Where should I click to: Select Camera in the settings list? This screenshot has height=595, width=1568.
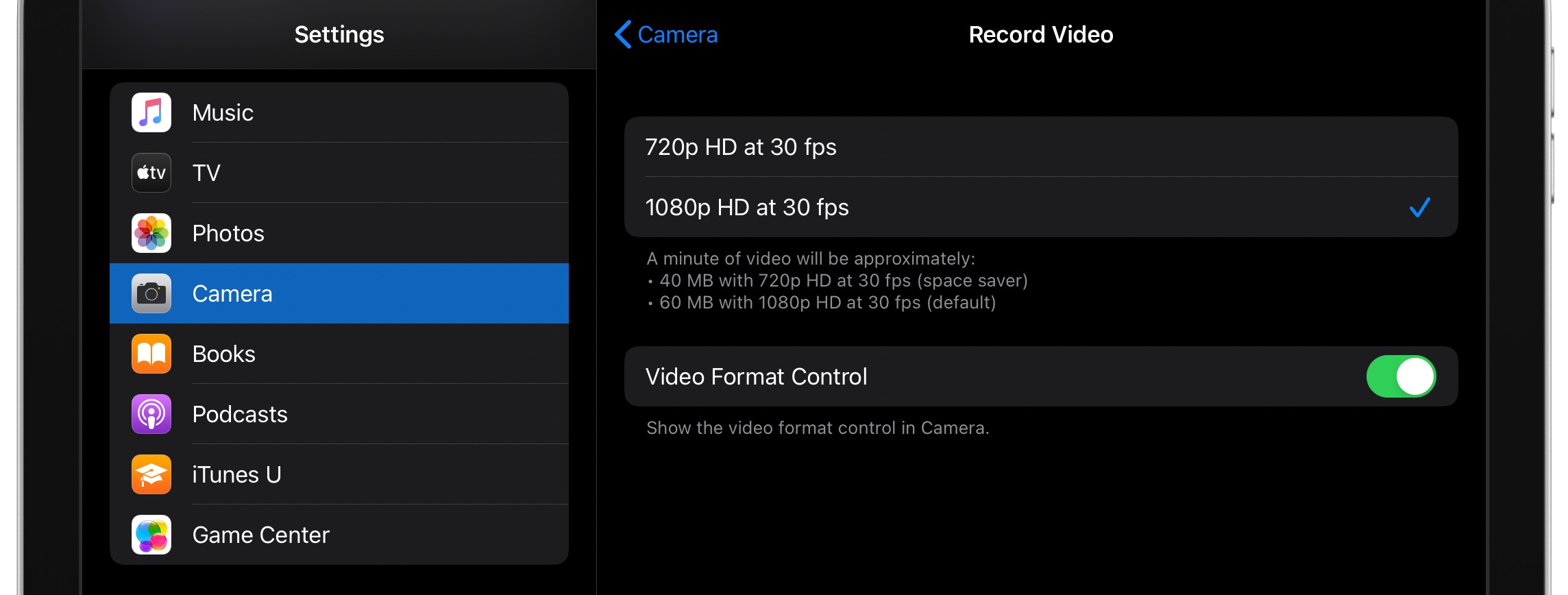tap(339, 293)
